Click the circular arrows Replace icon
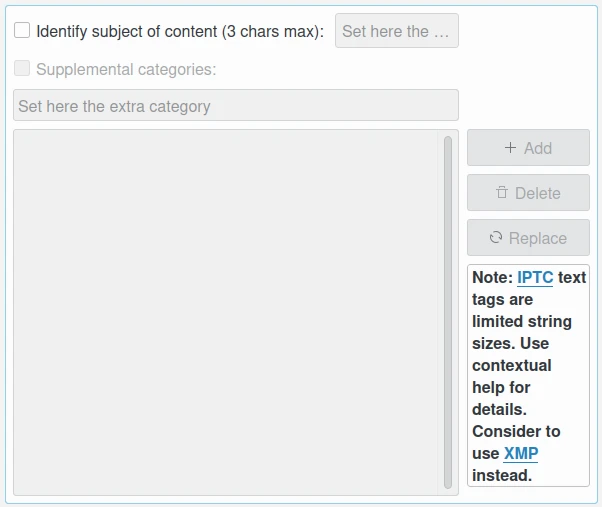Image resolution: width=602 pixels, height=507 pixels. click(495, 238)
